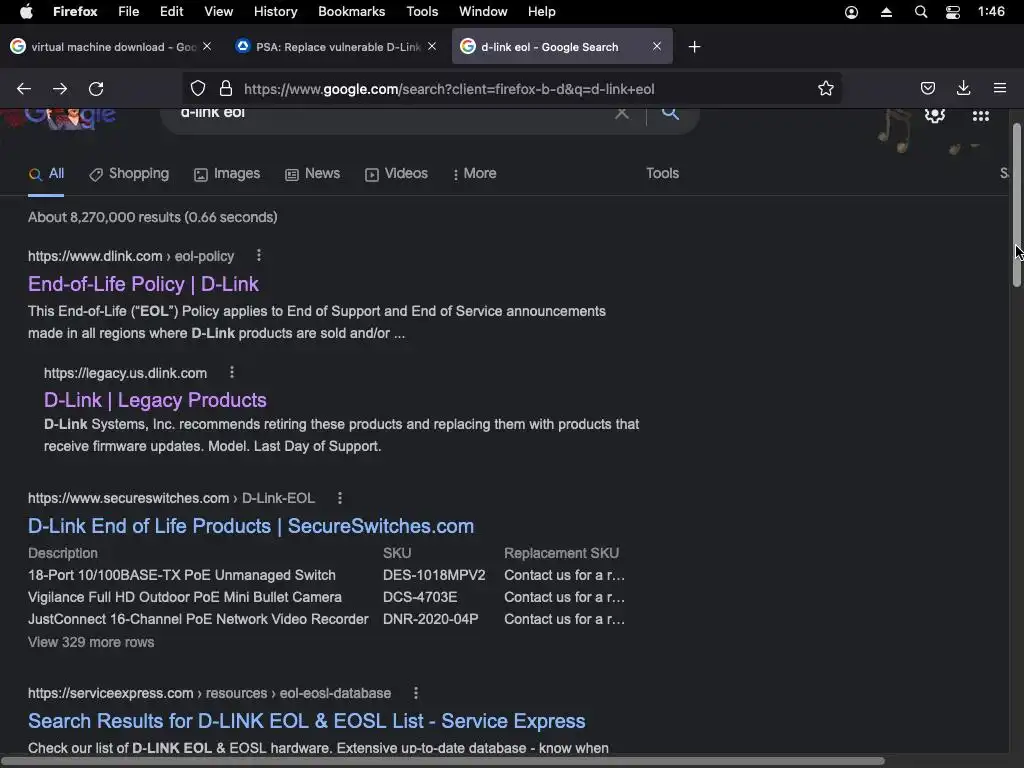1024x768 pixels.
Task: Open the Edit menu
Action: (x=171, y=12)
